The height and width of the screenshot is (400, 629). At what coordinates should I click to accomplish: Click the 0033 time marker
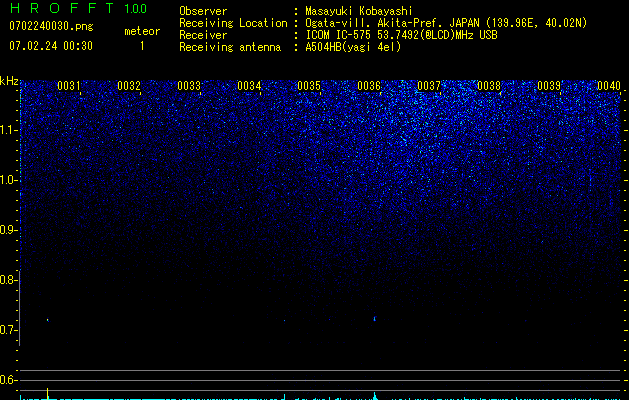pyautogui.click(x=189, y=86)
